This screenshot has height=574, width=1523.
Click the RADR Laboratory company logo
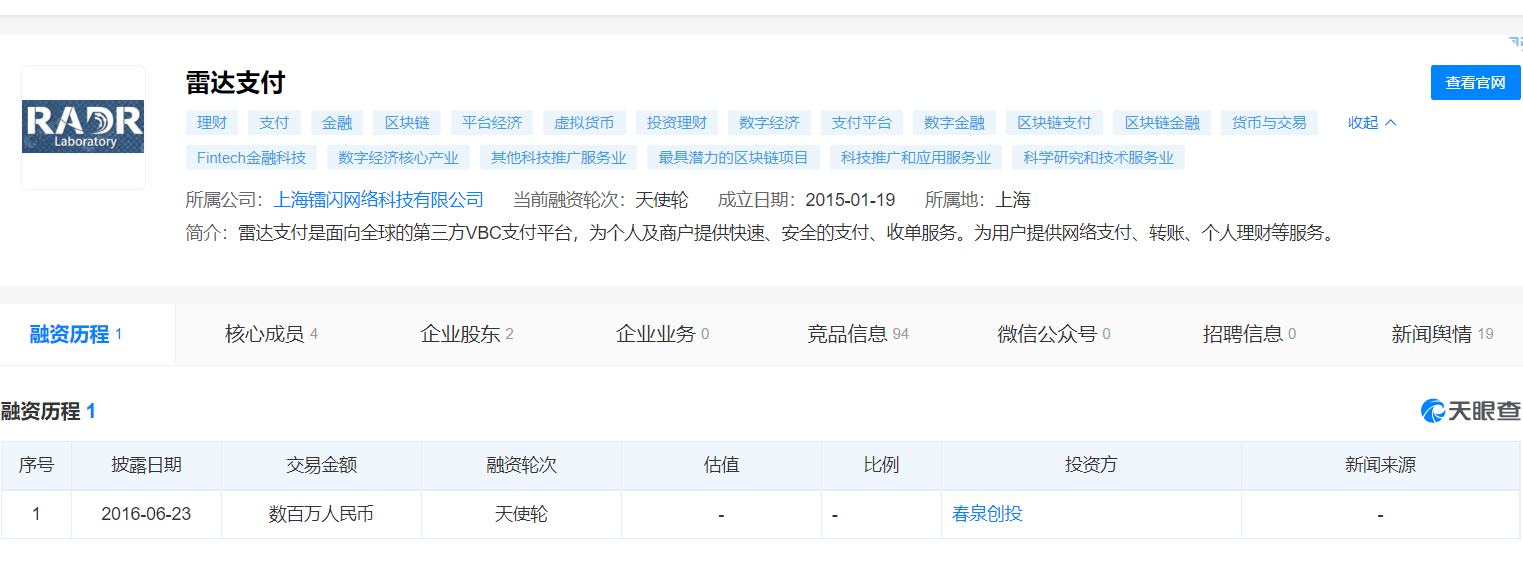[x=83, y=127]
